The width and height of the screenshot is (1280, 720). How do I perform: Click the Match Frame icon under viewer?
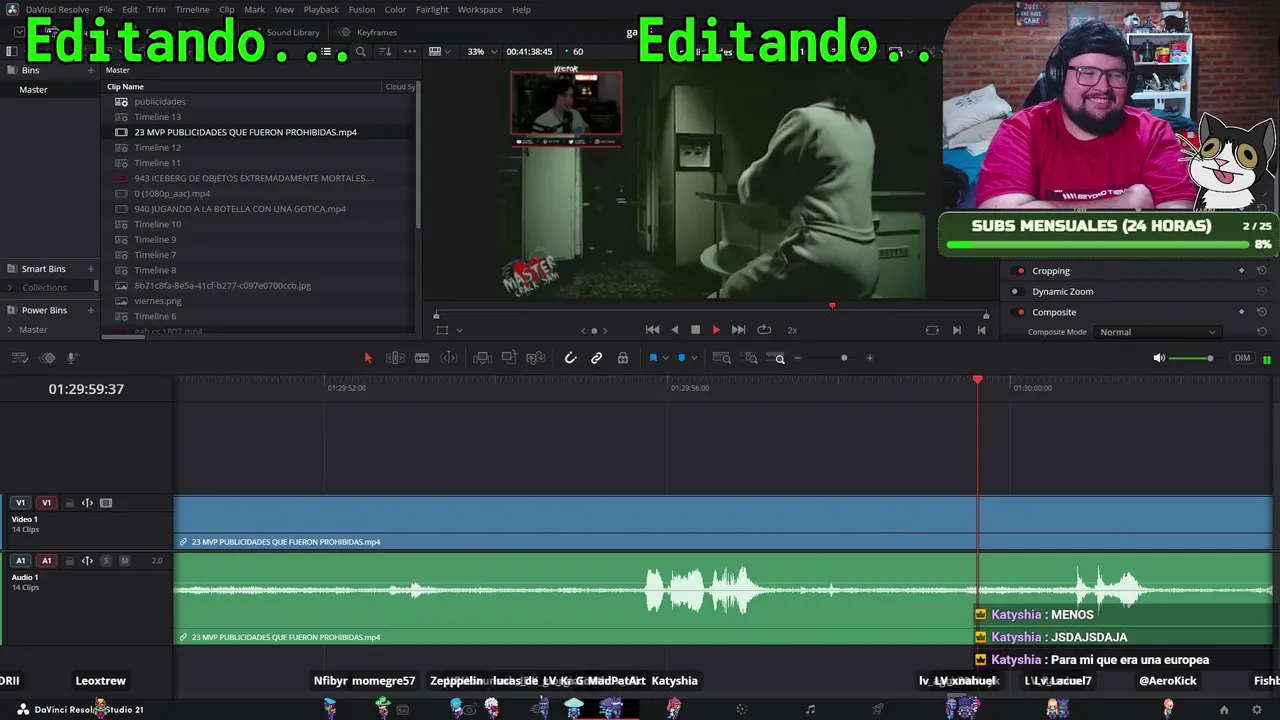[x=932, y=330]
